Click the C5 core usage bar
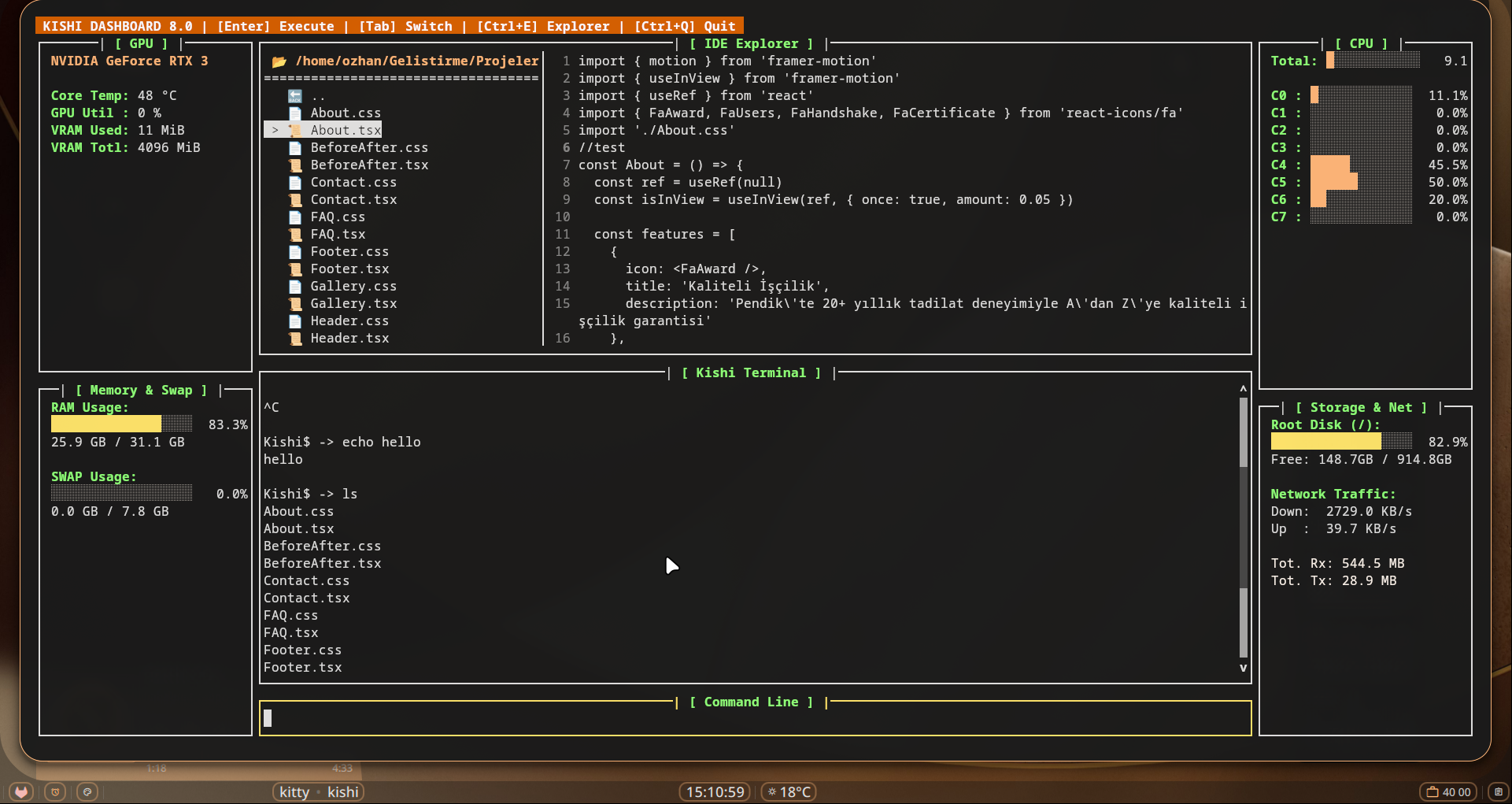Screen dimensions: 1512x804 [x=1361, y=182]
